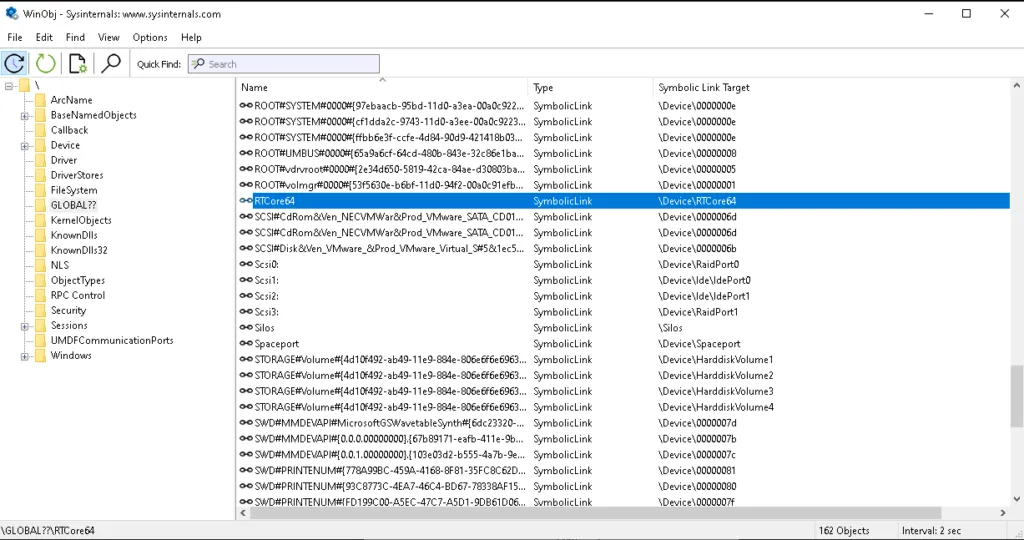Click the magnifying glass Find icon
The width and height of the screenshot is (1024, 540).
pyautogui.click(x=111, y=63)
